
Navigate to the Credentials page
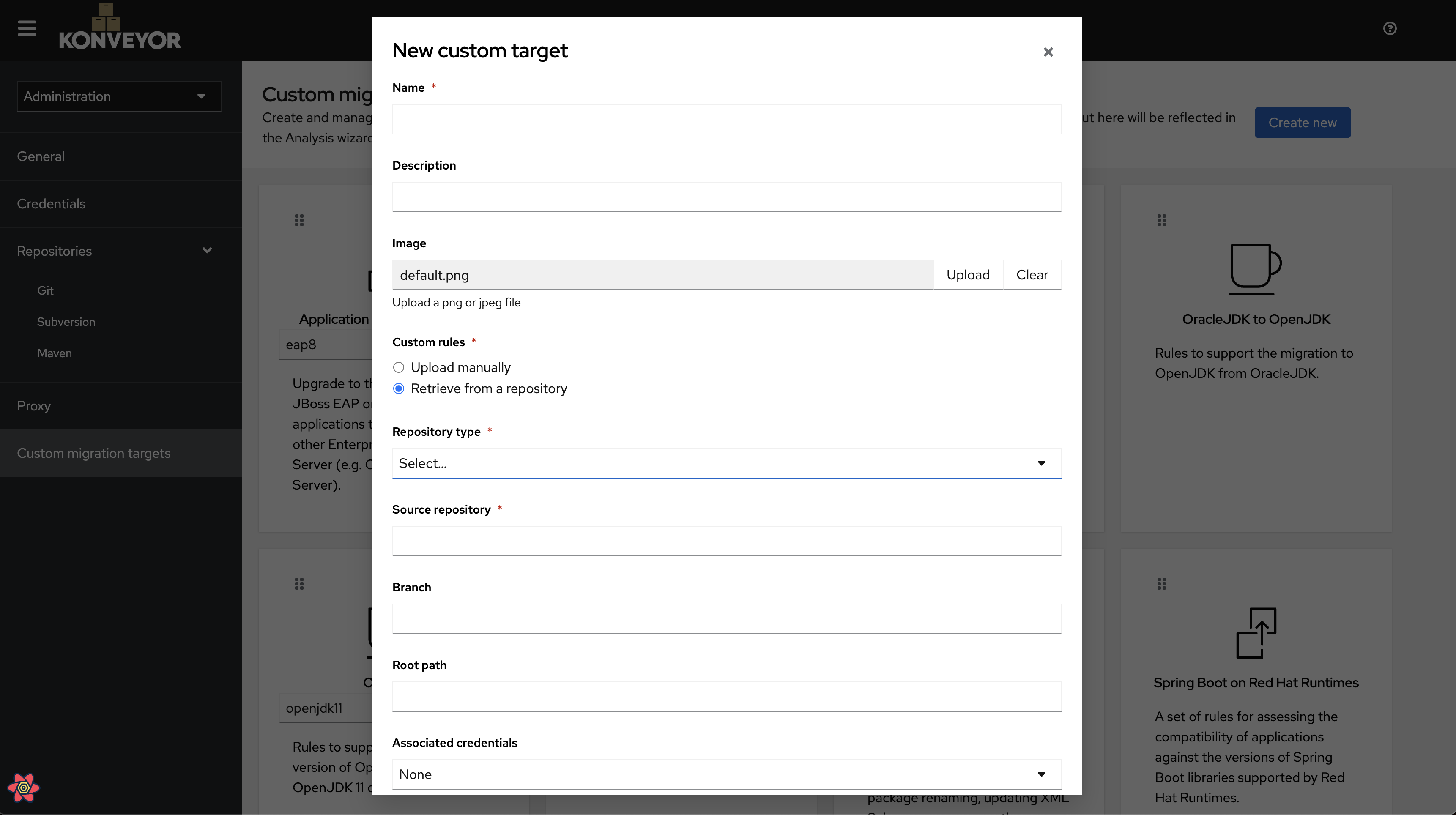tap(51, 203)
